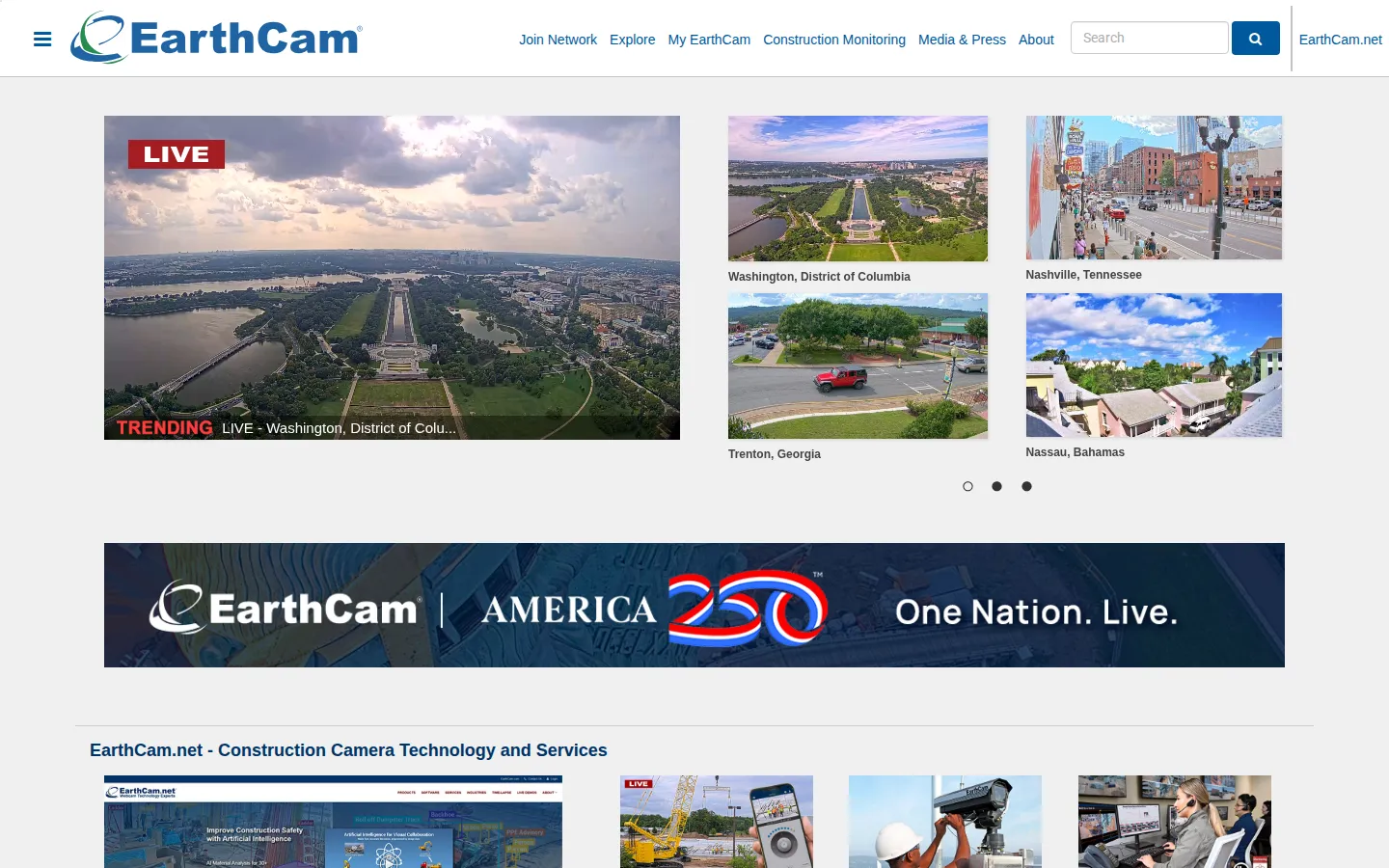Click the search magnifier button
The width and height of the screenshot is (1389, 868).
coord(1255,39)
